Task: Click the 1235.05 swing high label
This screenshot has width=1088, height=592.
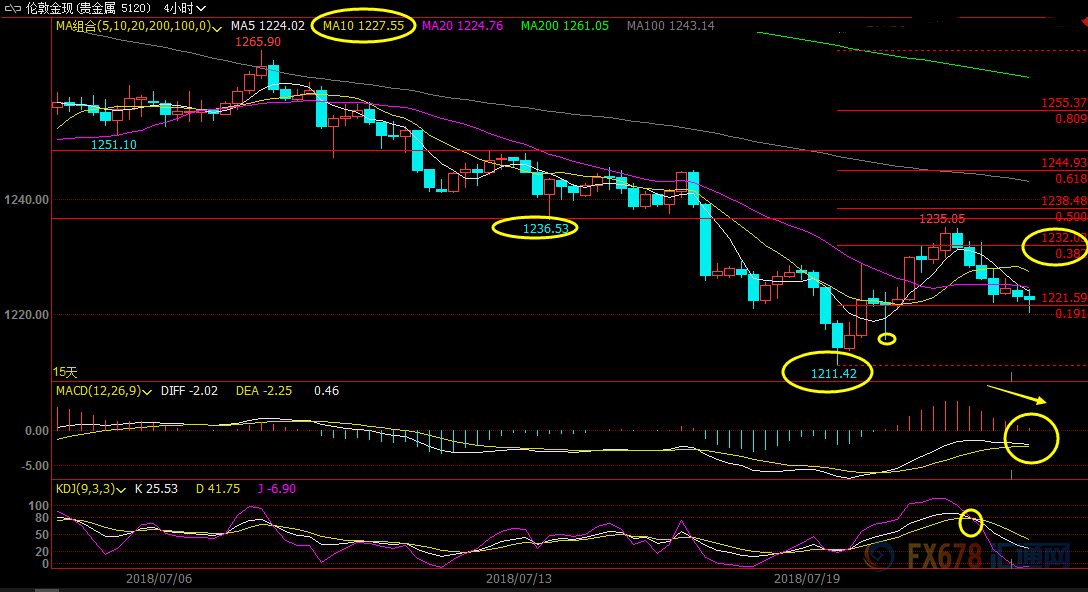Action: coord(942,219)
